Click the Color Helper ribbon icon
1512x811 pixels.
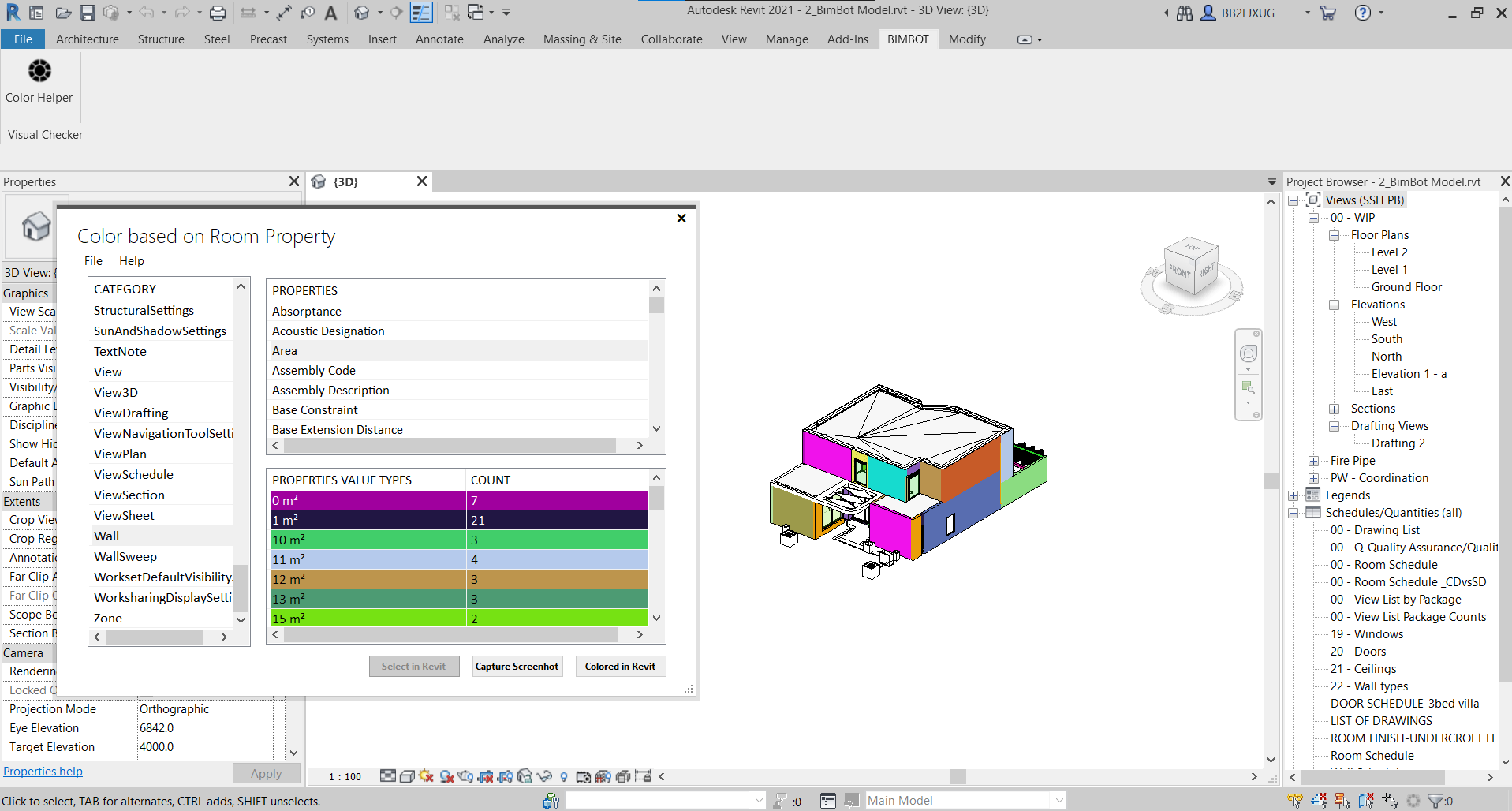coord(39,72)
